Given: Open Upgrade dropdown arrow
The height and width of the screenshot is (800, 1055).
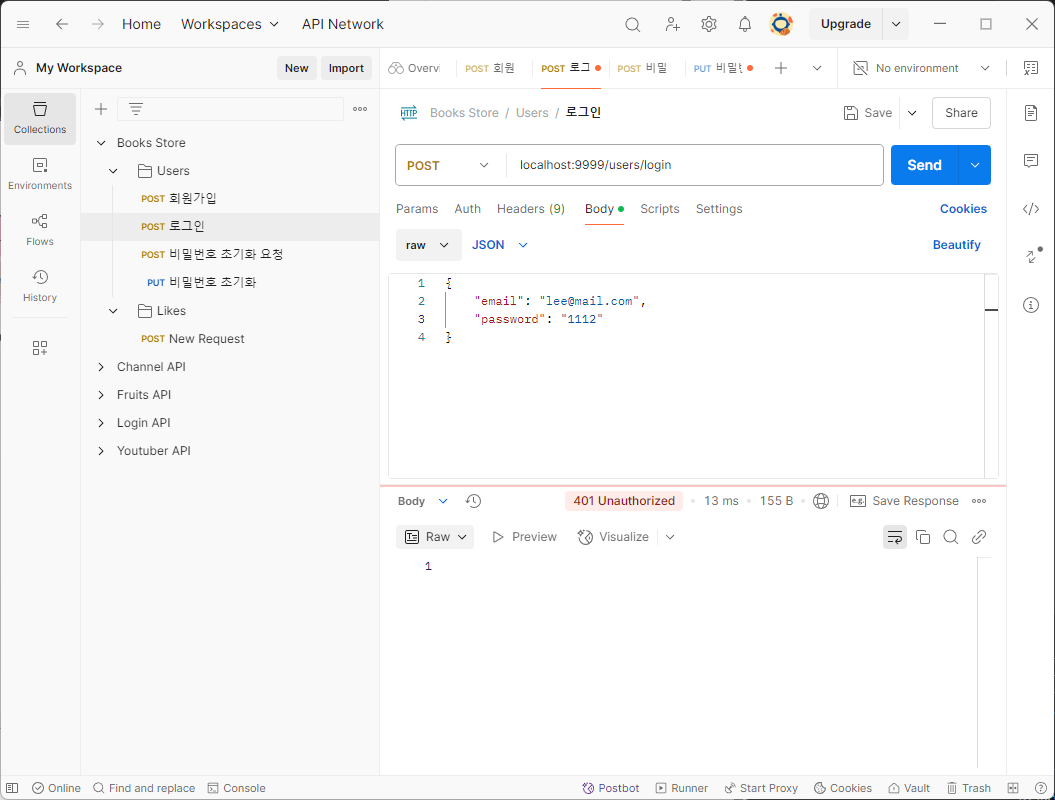Looking at the screenshot, I should point(896,24).
